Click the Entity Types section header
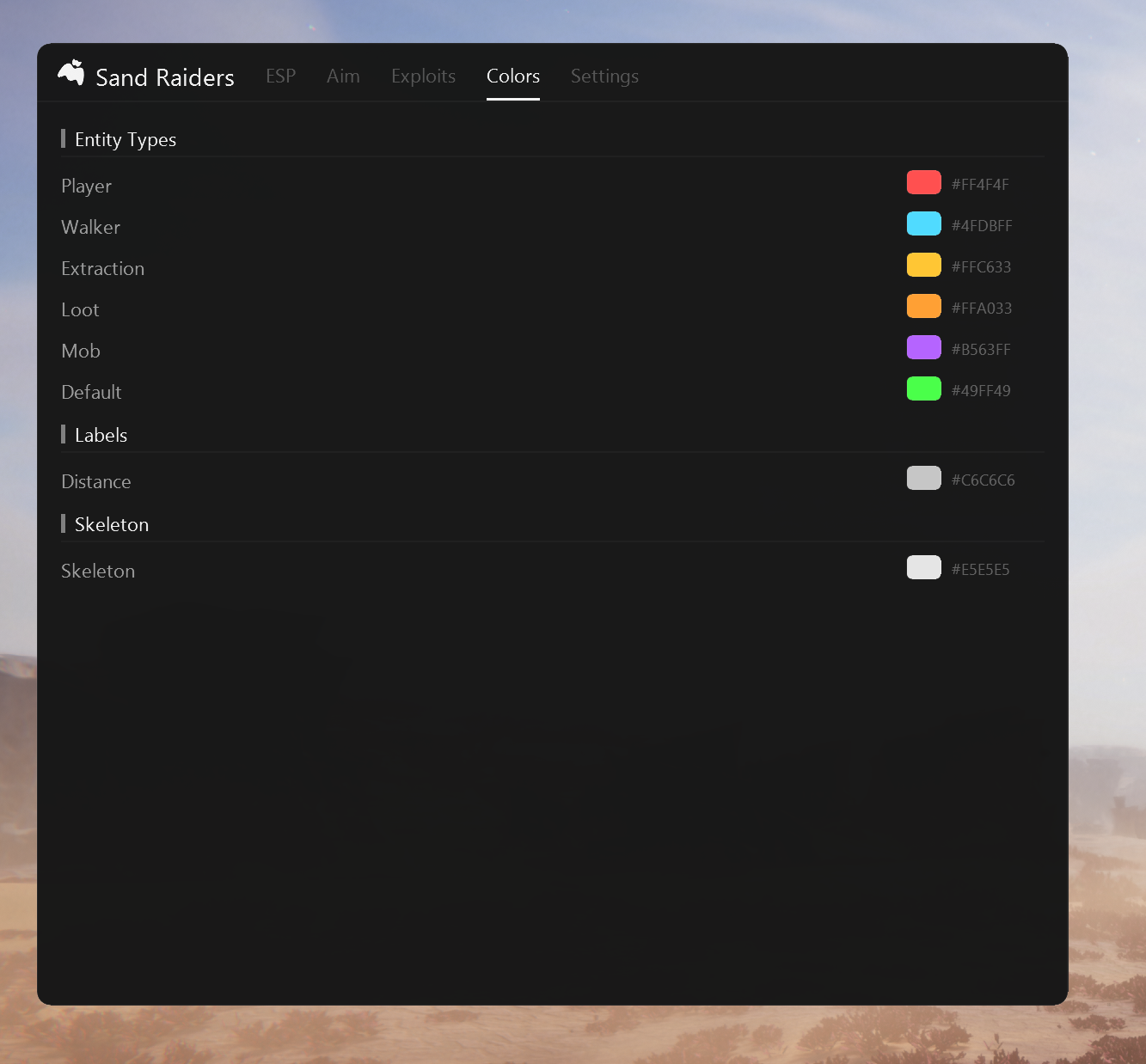The height and width of the screenshot is (1064, 1146). [126, 139]
